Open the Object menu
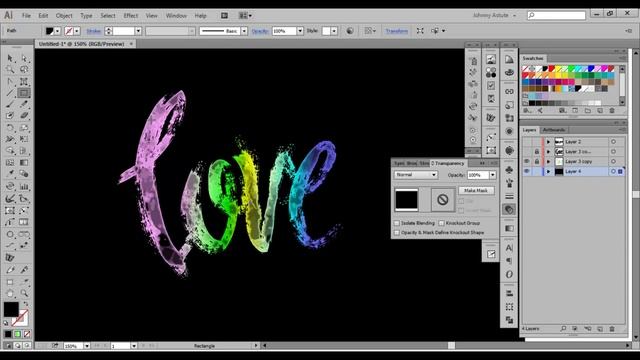The image size is (640, 360). [64, 16]
